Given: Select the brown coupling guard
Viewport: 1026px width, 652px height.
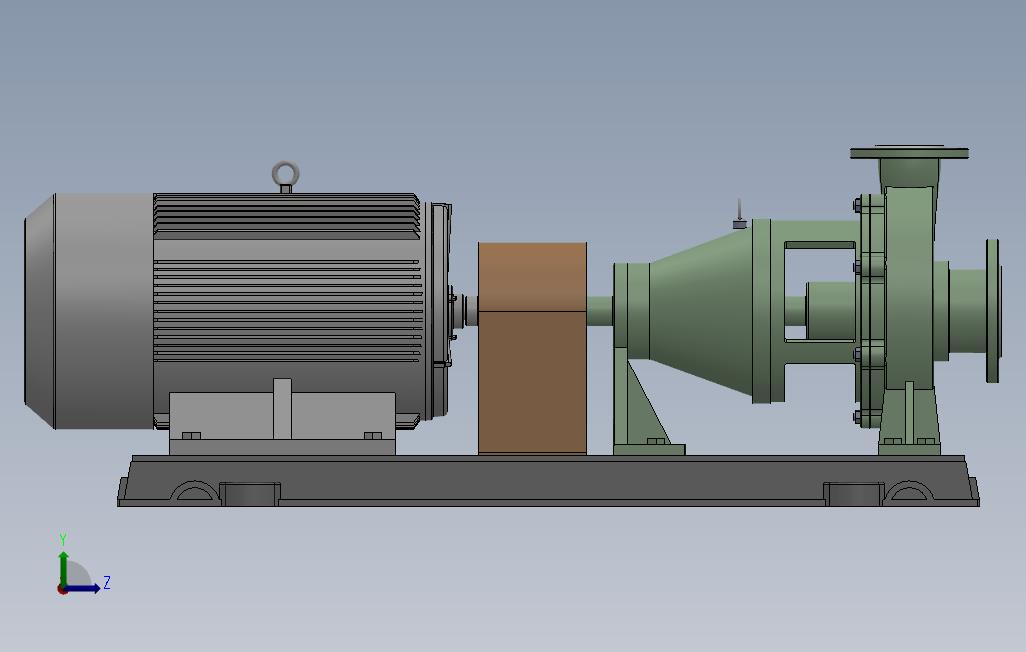Looking at the screenshot, I should tap(532, 348).
